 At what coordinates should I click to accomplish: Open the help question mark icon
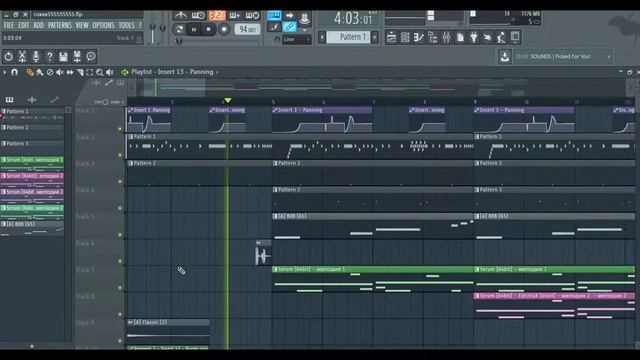[x=49, y=56]
